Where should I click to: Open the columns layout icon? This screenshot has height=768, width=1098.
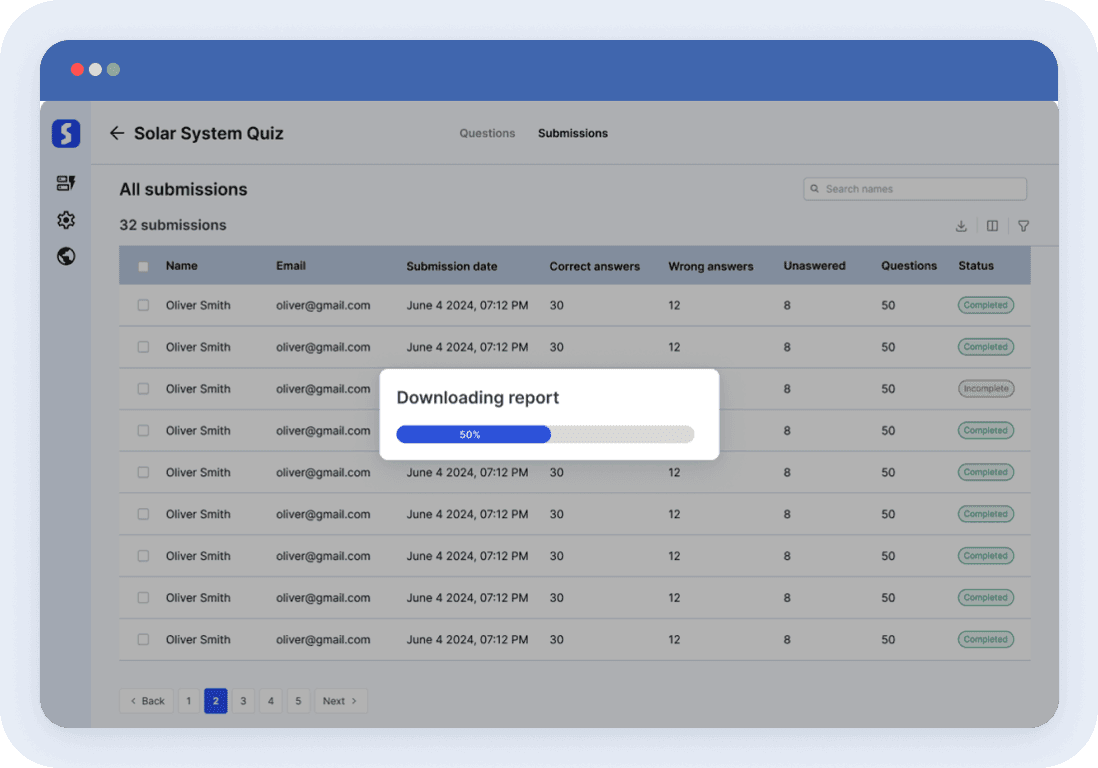coord(992,226)
